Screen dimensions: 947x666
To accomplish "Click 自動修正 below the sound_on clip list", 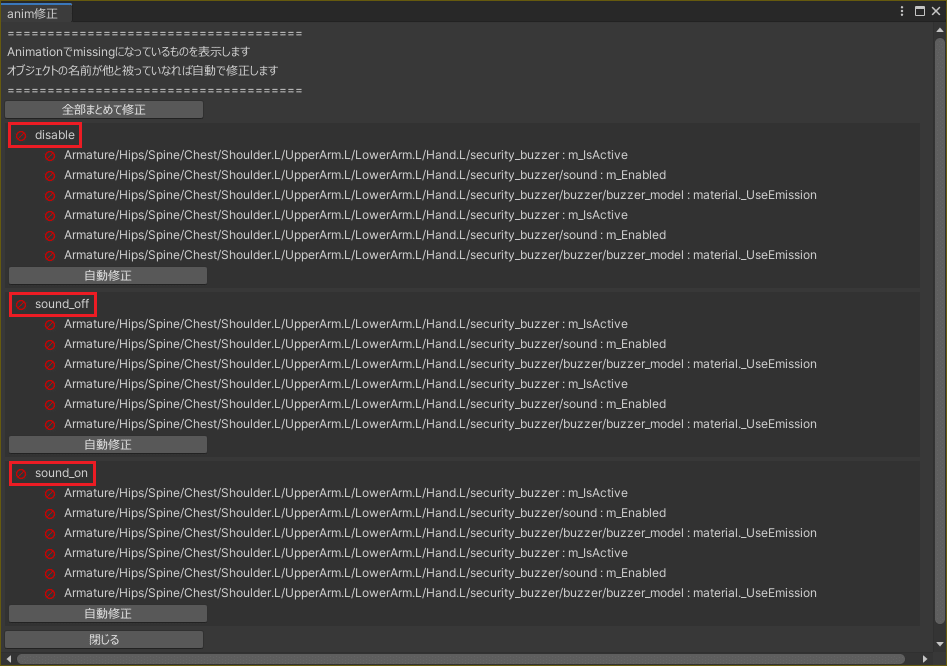I will point(108,613).
